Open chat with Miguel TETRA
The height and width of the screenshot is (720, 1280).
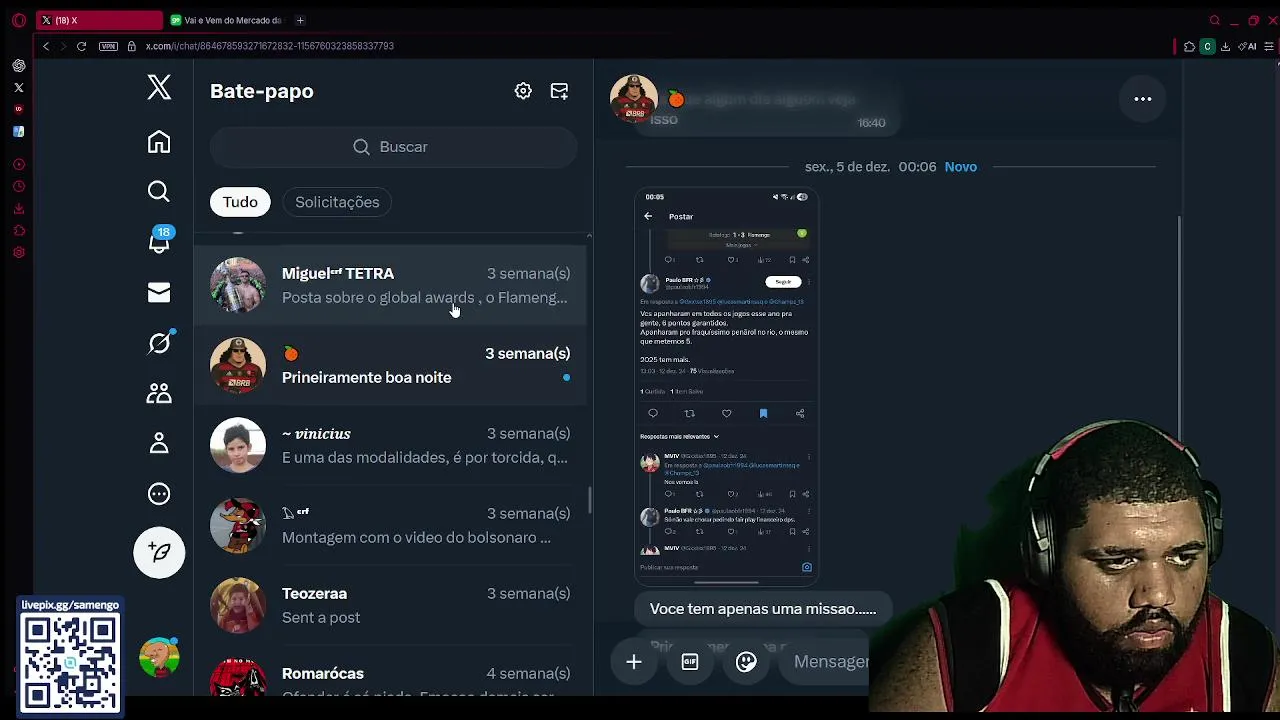389,285
